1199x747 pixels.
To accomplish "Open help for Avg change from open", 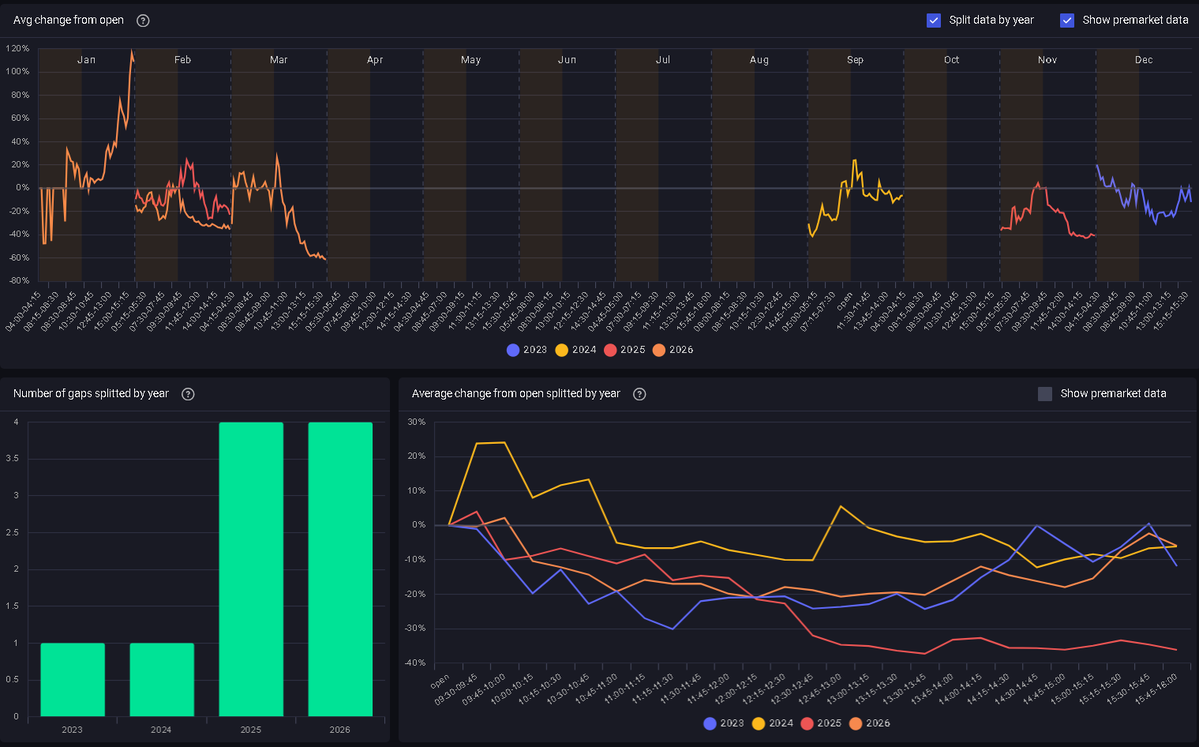I will tap(142, 20).
